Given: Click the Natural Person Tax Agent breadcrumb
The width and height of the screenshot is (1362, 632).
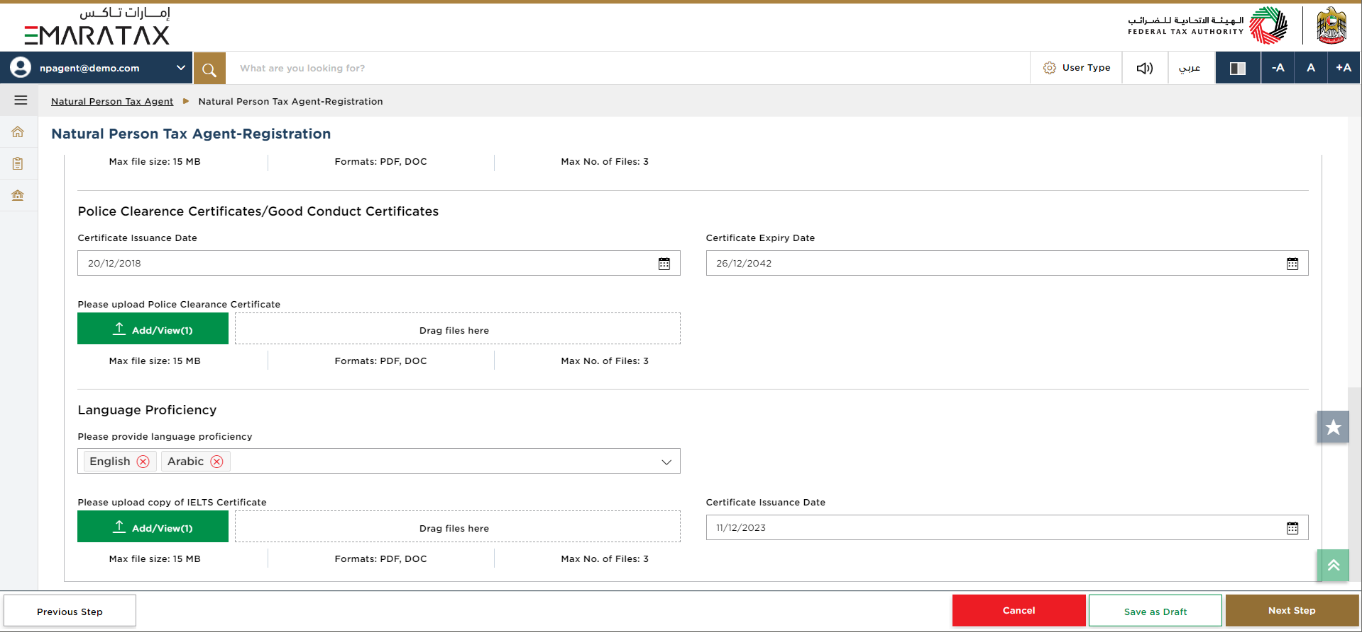Looking at the screenshot, I should pos(112,101).
